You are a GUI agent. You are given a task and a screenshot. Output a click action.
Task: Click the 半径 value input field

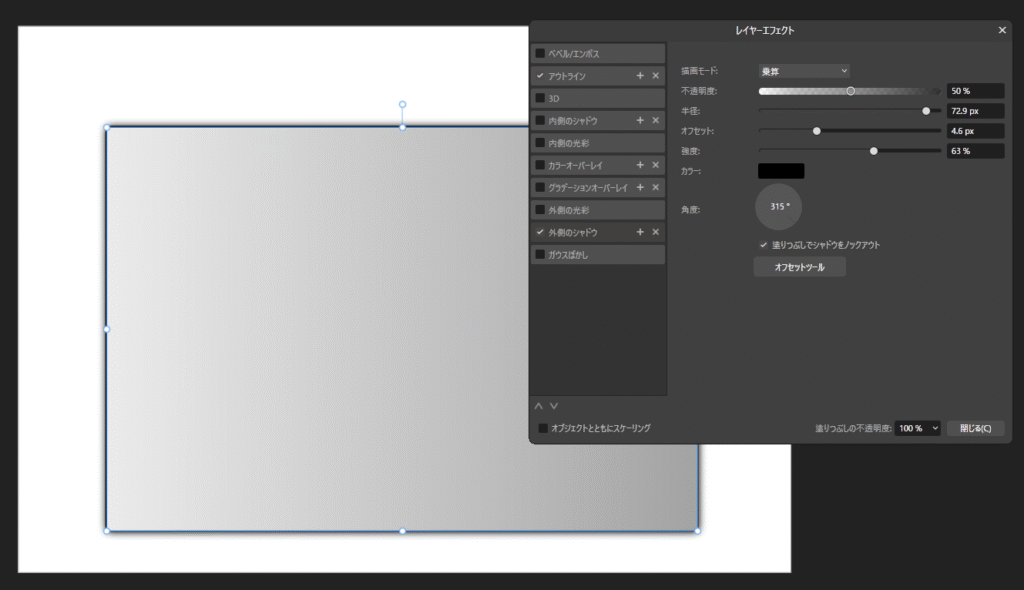click(975, 111)
